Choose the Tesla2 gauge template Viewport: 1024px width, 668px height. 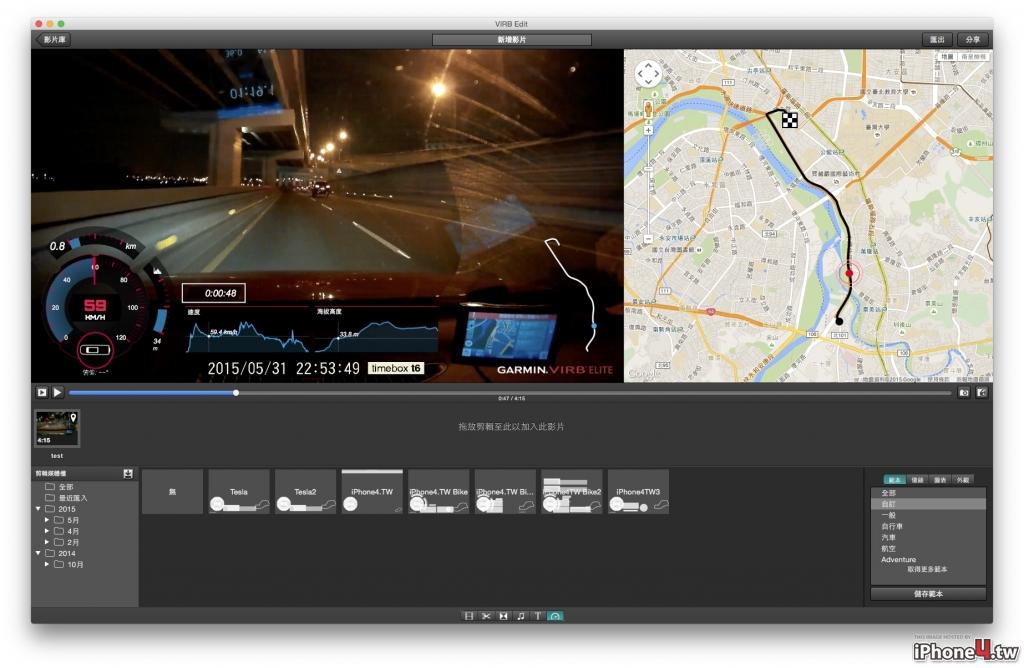coord(305,491)
